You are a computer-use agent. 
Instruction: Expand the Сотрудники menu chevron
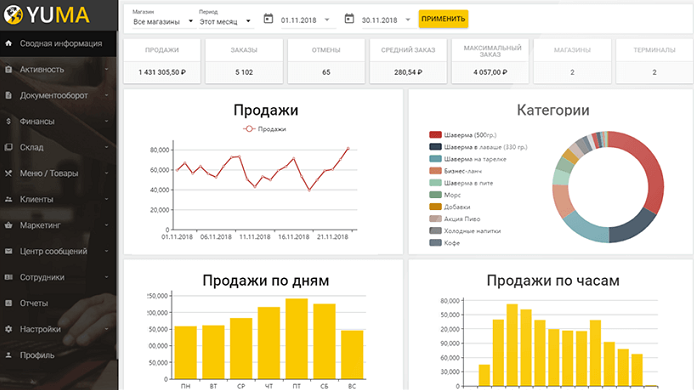click(x=107, y=277)
